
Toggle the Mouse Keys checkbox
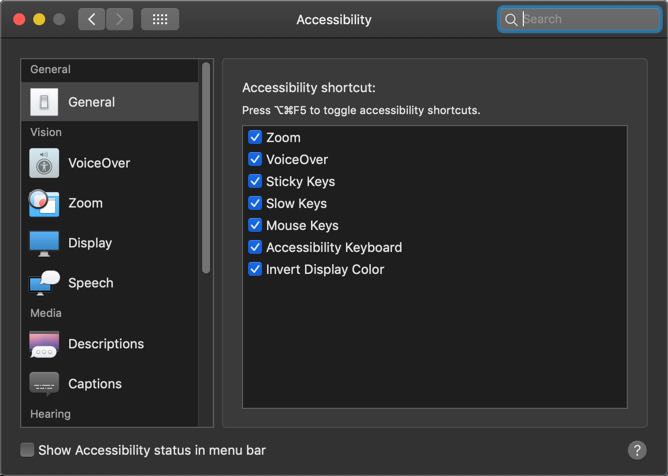(x=255, y=226)
